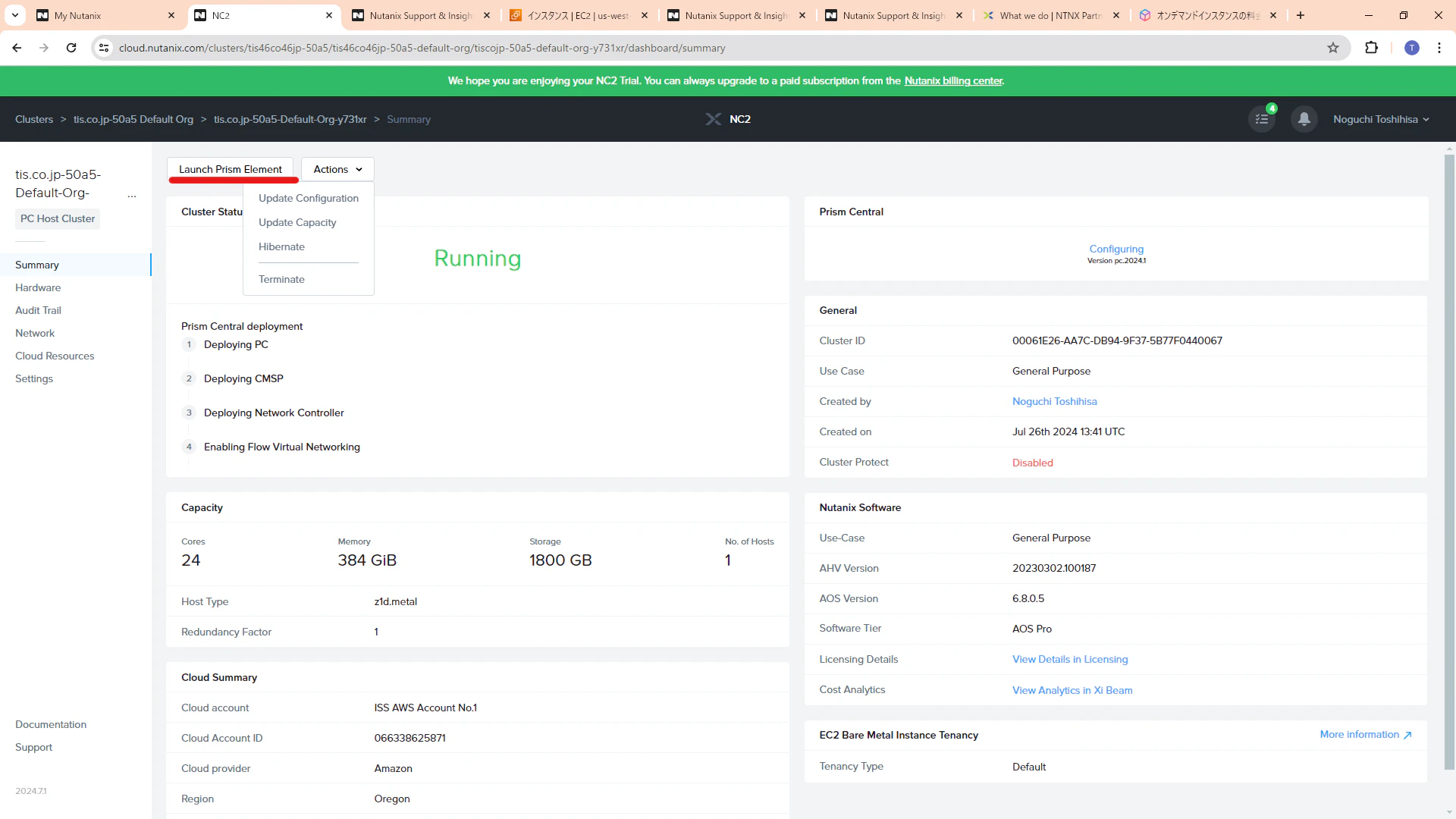Open the Chrome three-dot menu

pos(1439,48)
